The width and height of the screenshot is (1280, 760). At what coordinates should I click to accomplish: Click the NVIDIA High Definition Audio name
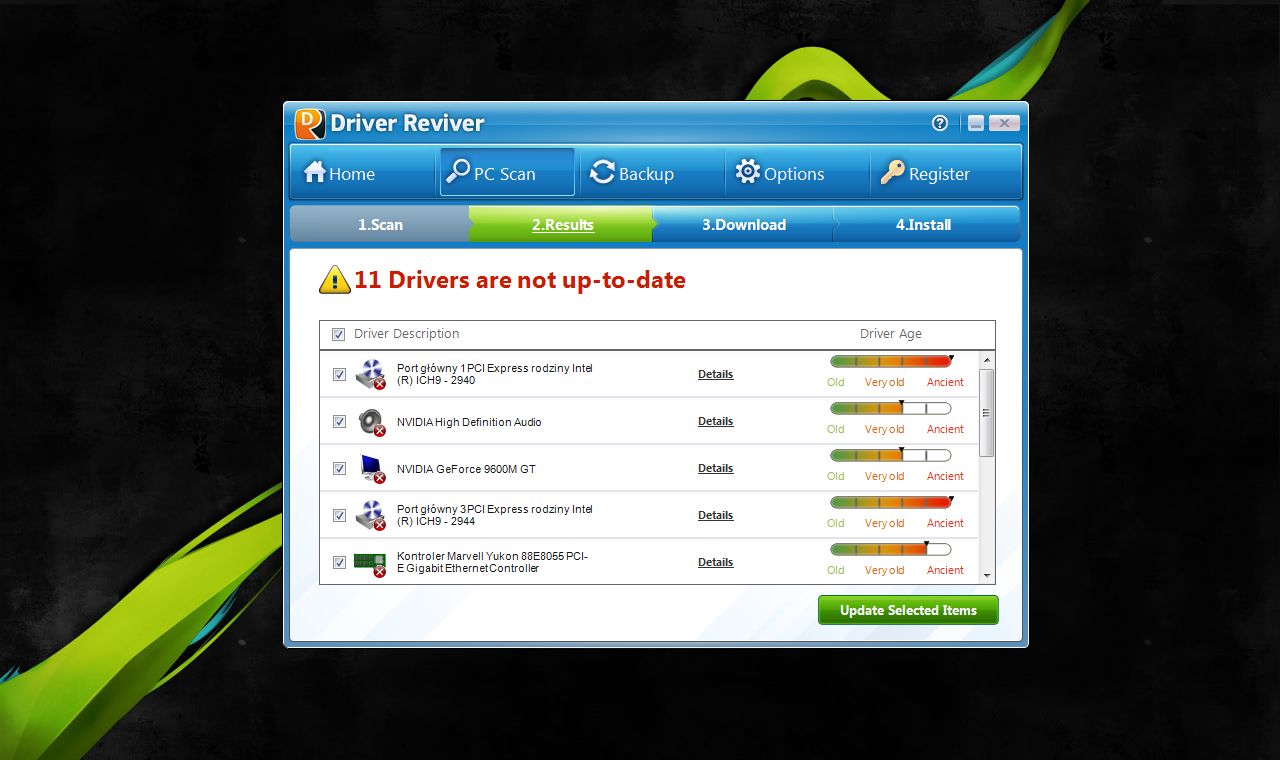click(469, 422)
